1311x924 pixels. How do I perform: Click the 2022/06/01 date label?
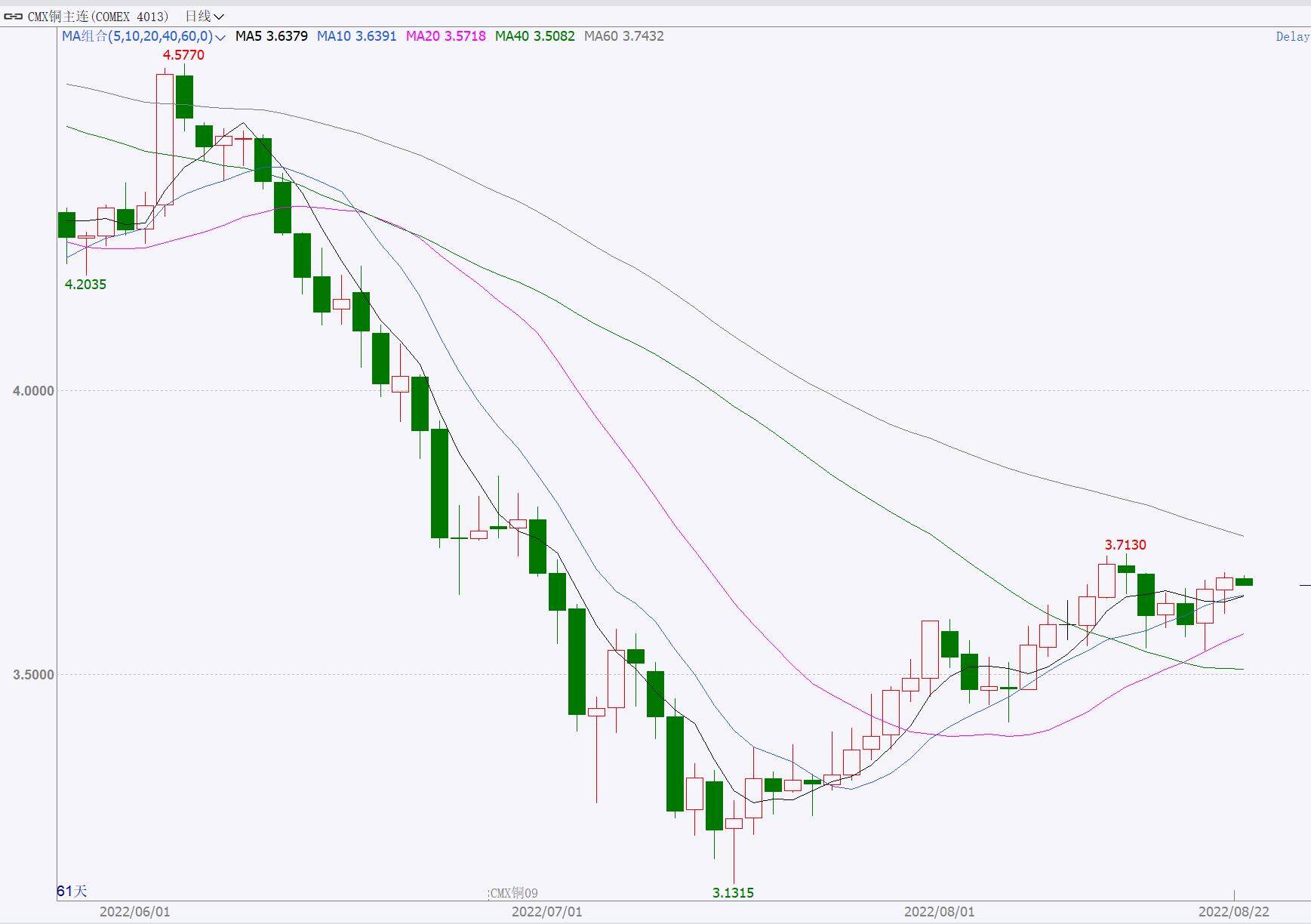(135, 912)
